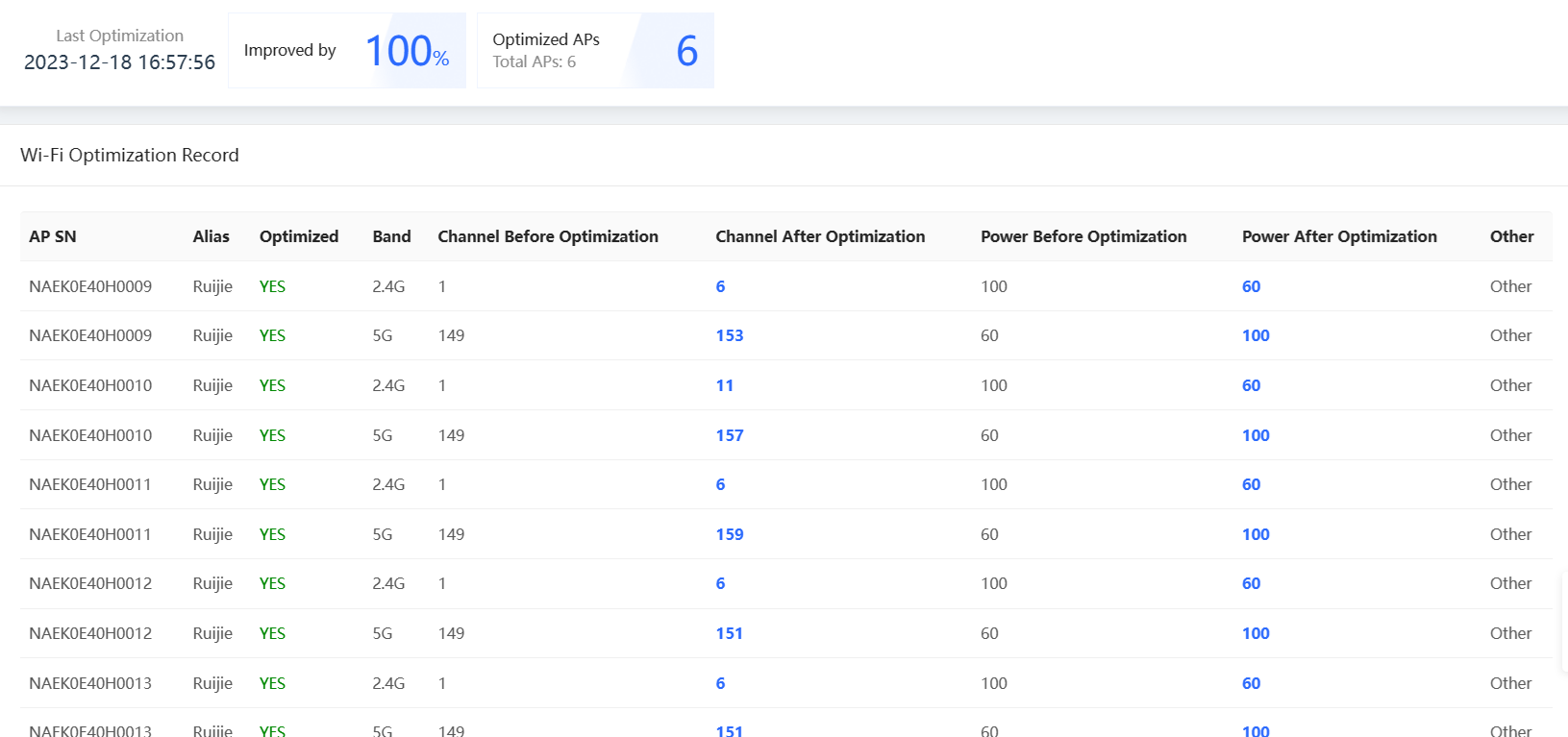Click YES status in NAEK0E40H0012 5G row
Image resolution: width=1568 pixels, height=737 pixels.
coord(272,633)
